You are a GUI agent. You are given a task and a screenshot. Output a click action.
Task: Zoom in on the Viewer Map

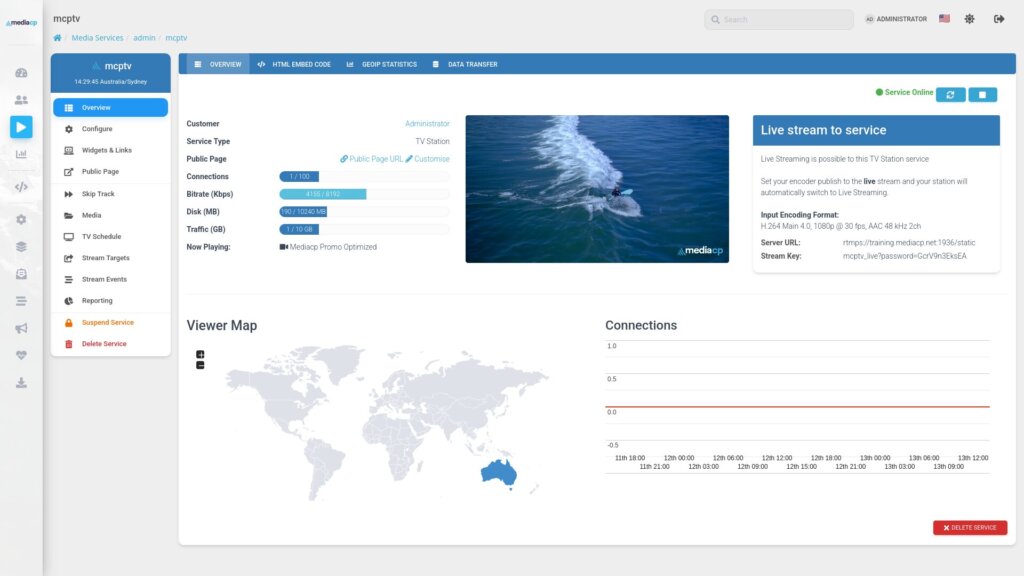[x=200, y=354]
